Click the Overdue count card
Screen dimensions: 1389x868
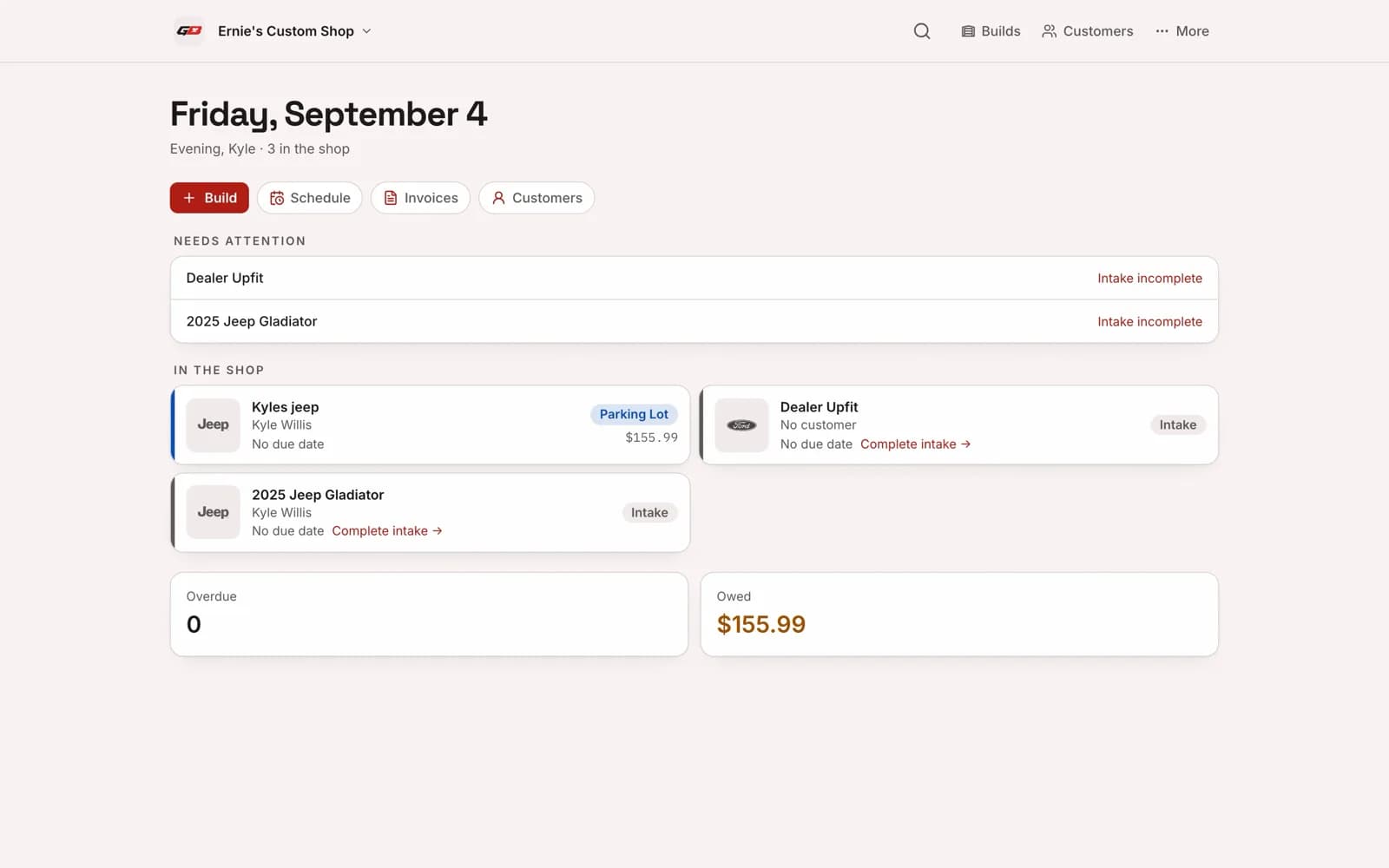(430, 615)
